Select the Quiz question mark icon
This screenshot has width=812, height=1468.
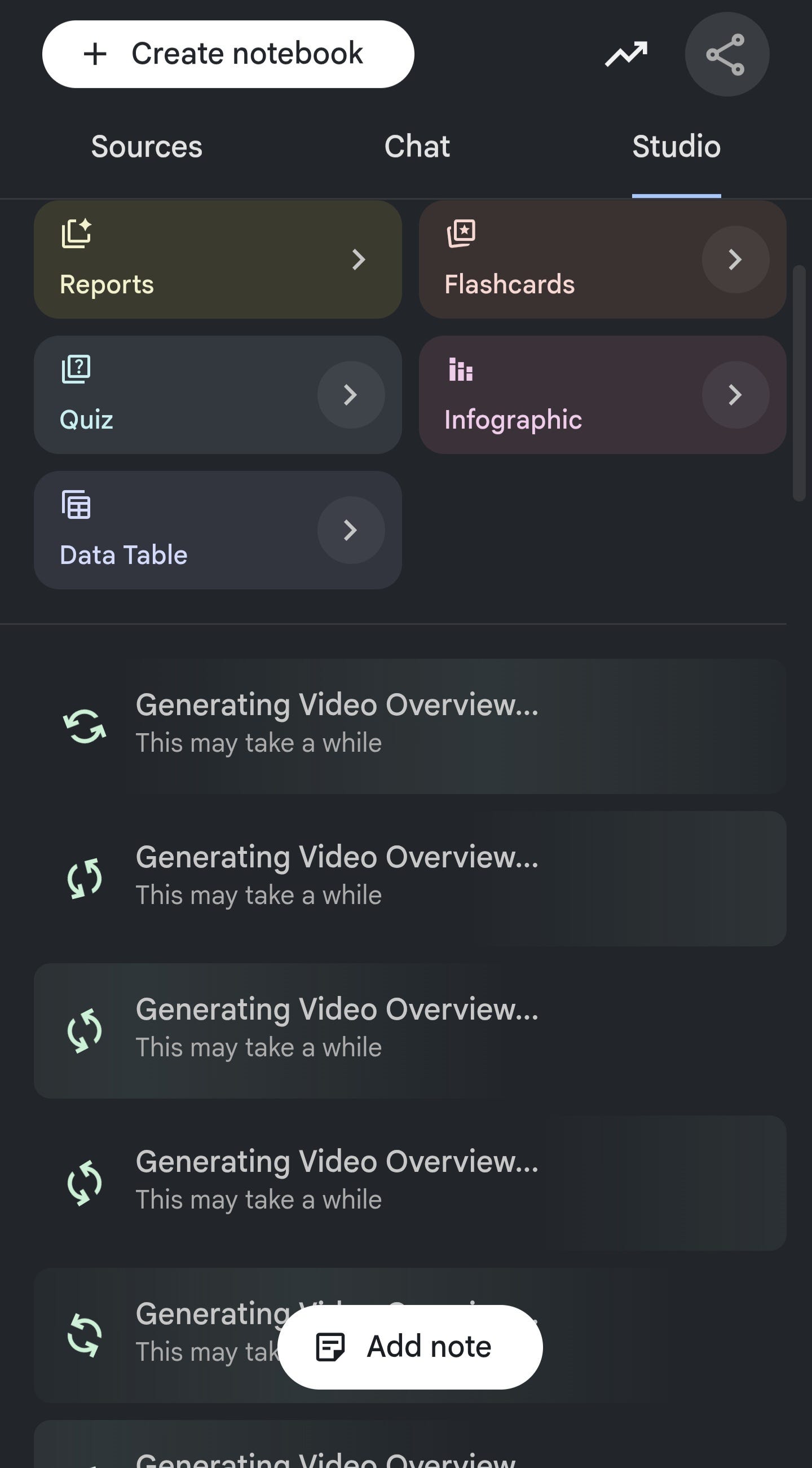pyautogui.click(x=76, y=369)
